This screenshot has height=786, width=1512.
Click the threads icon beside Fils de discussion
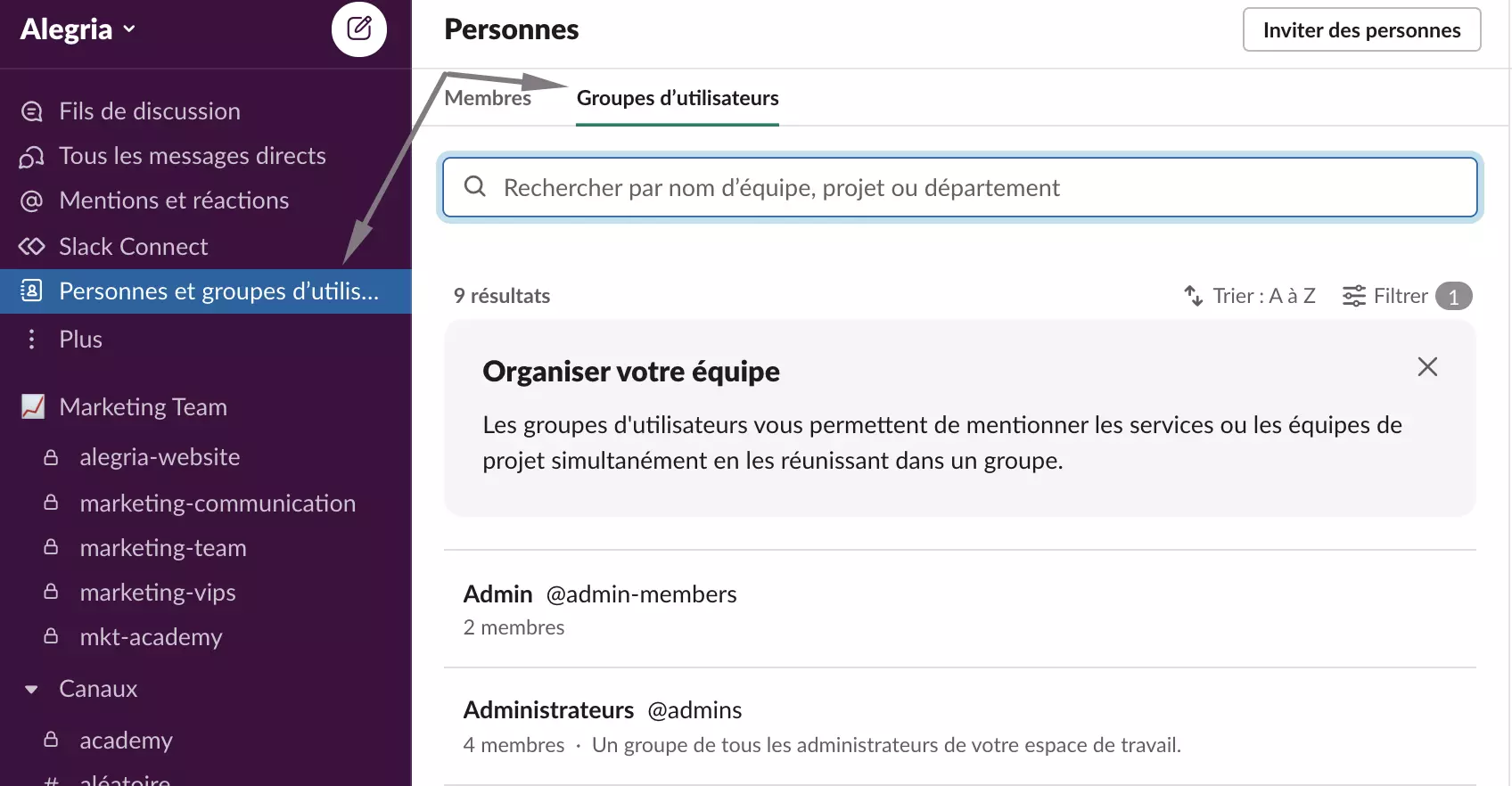31,111
